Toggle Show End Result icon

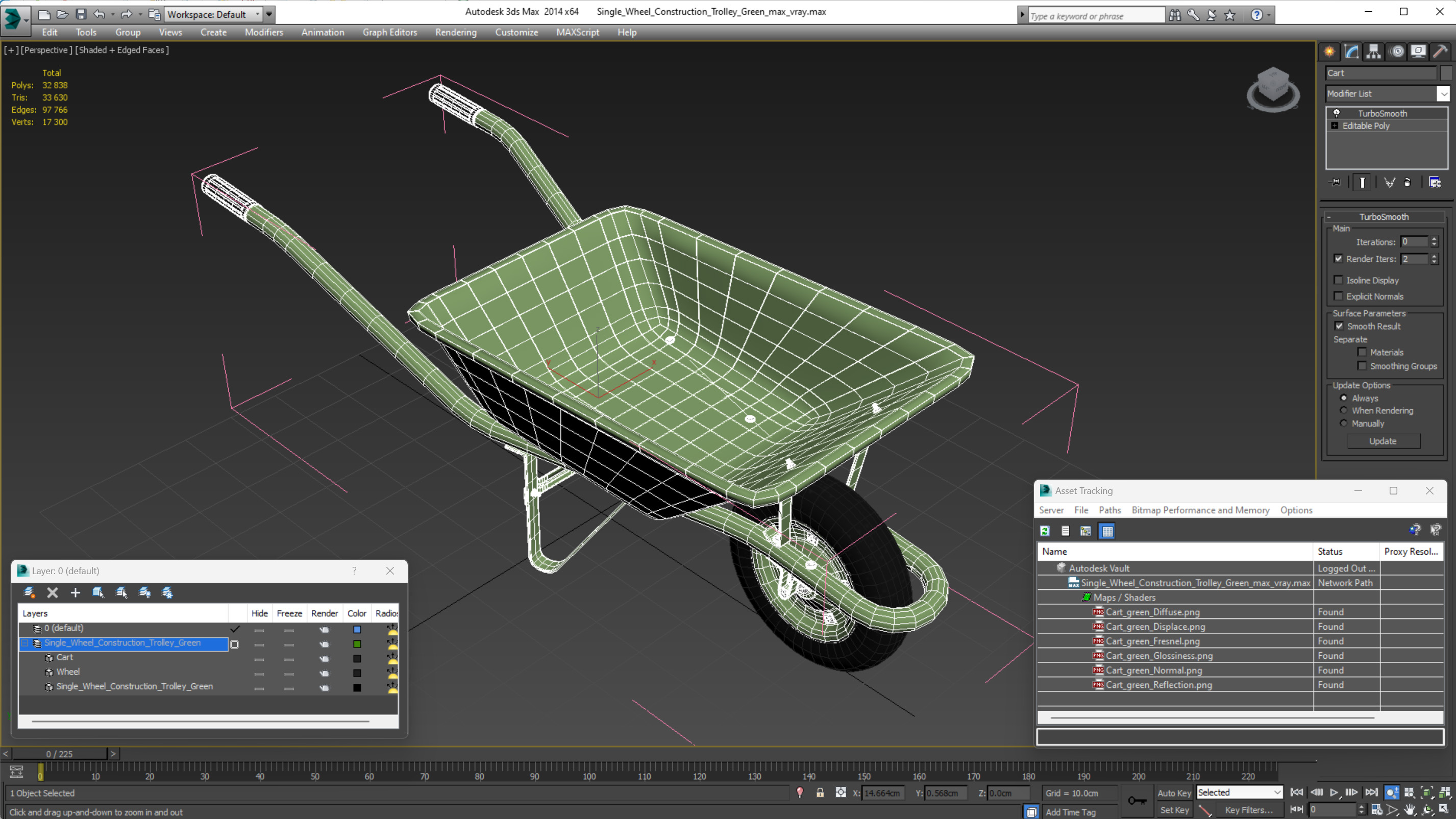tap(1362, 182)
